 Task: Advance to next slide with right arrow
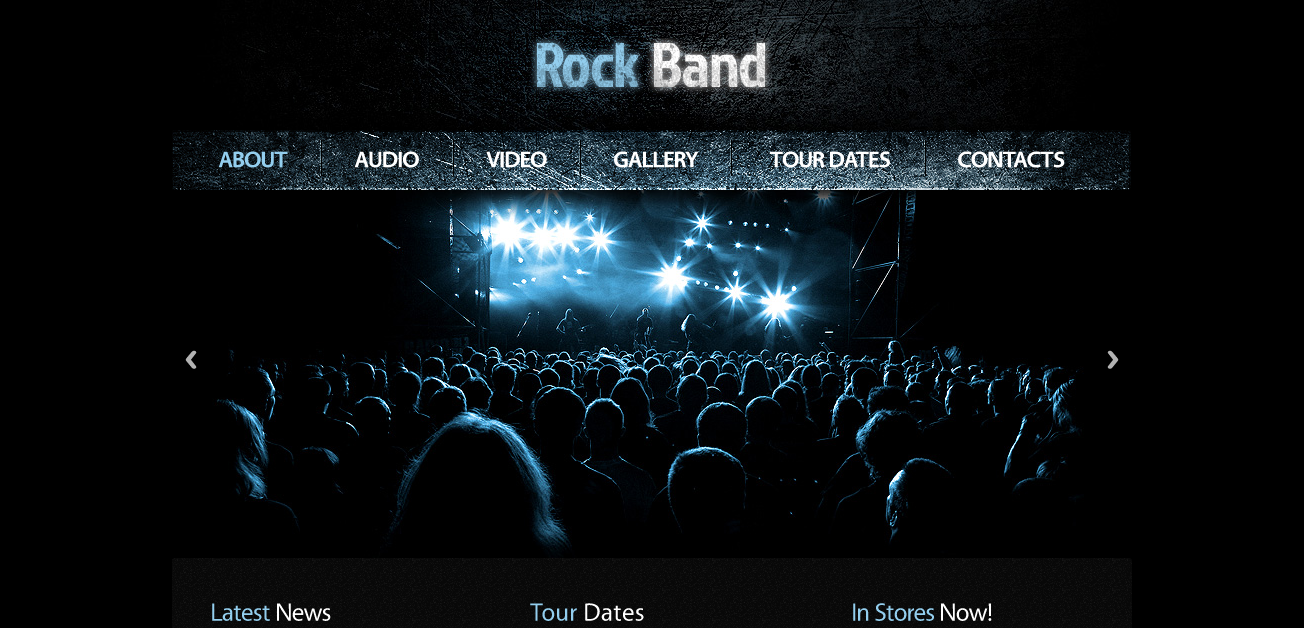[x=1112, y=360]
